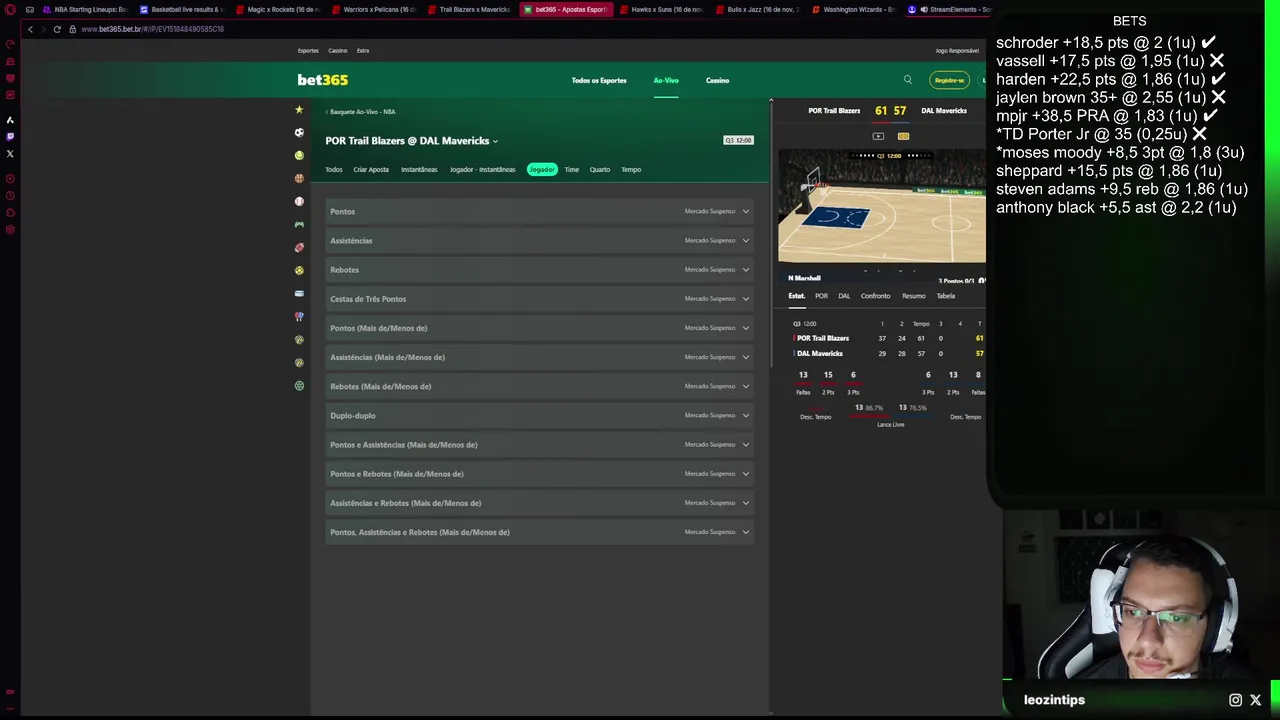Select the soccer ball sport icon

coord(299,132)
